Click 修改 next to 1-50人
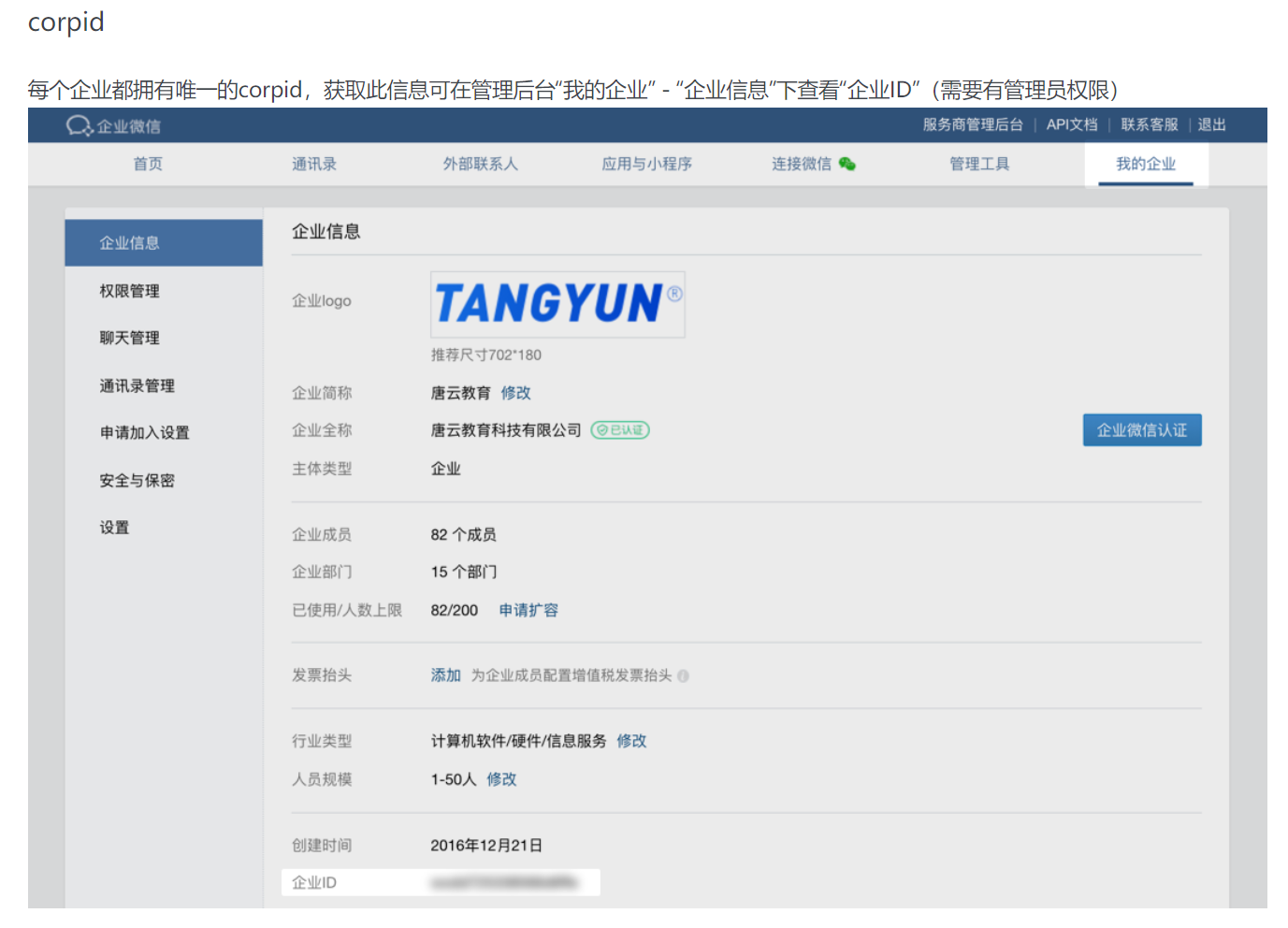This screenshot has height=928, width=1288. 501,779
